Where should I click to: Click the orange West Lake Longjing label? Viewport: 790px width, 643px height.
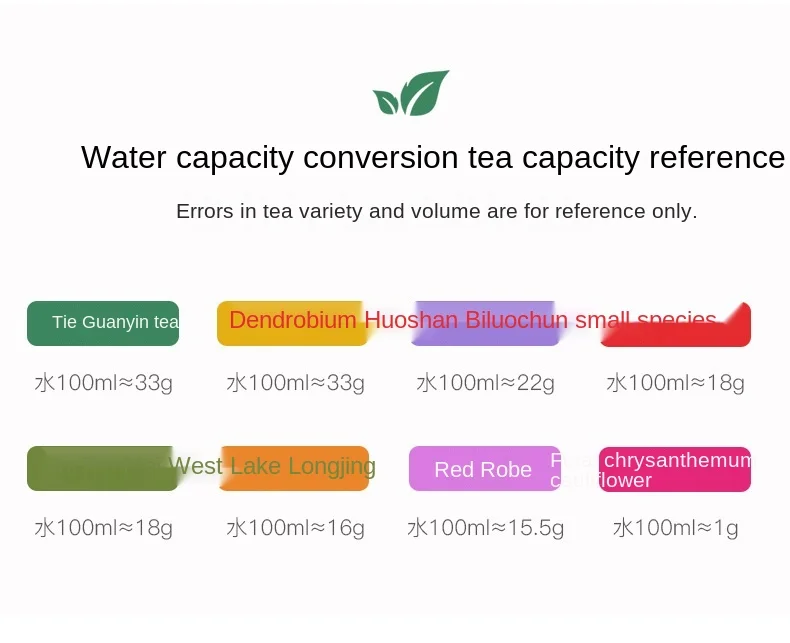(x=294, y=468)
